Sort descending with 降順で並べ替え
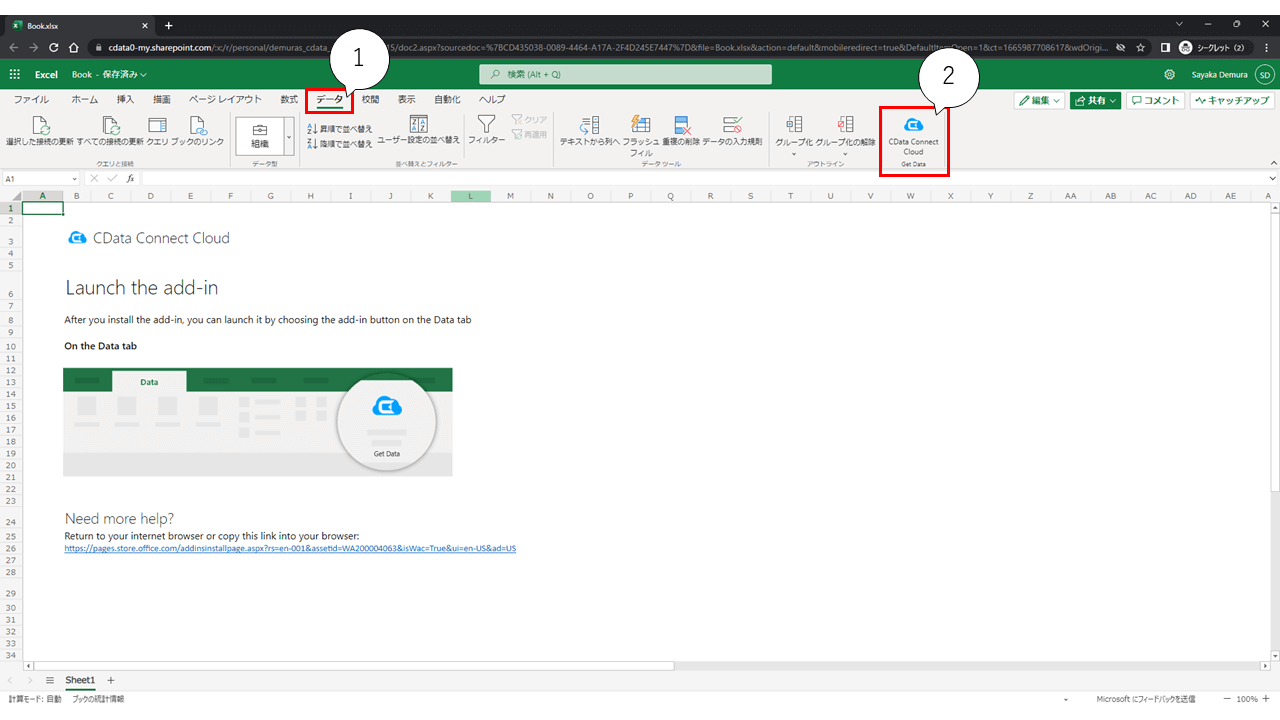1280x720 pixels. pos(340,144)
